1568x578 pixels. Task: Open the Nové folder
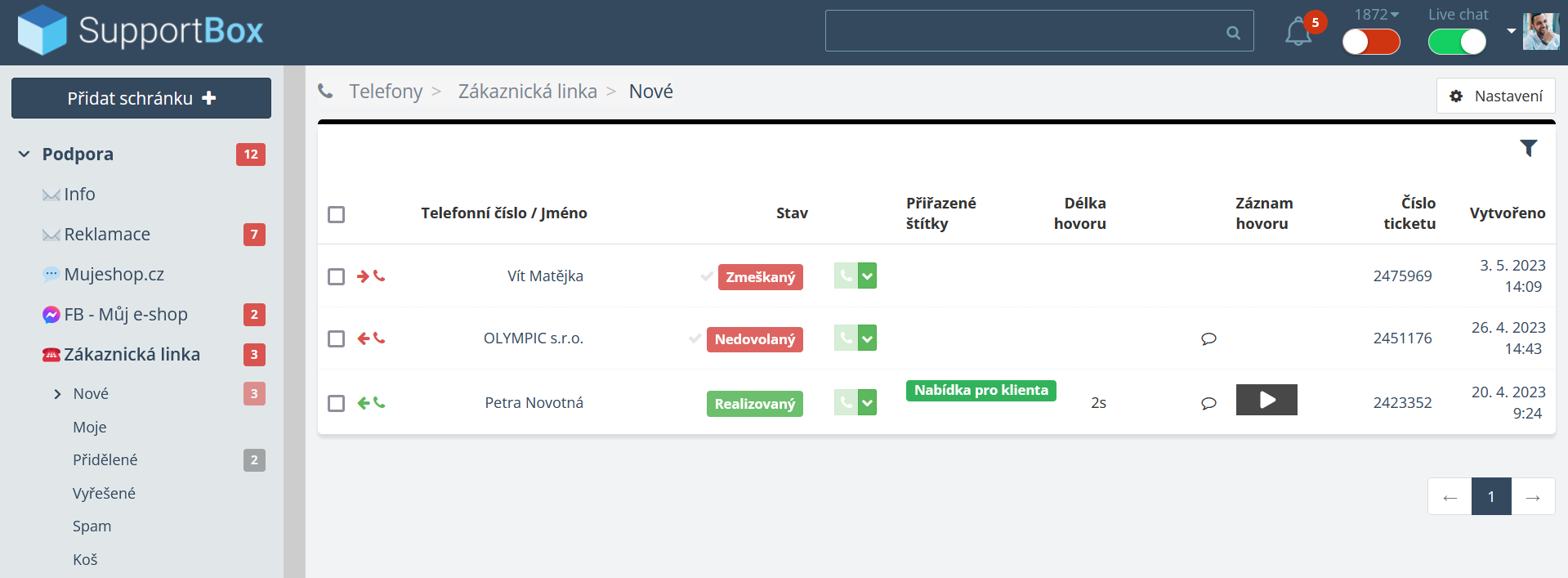tap(91, 393)
